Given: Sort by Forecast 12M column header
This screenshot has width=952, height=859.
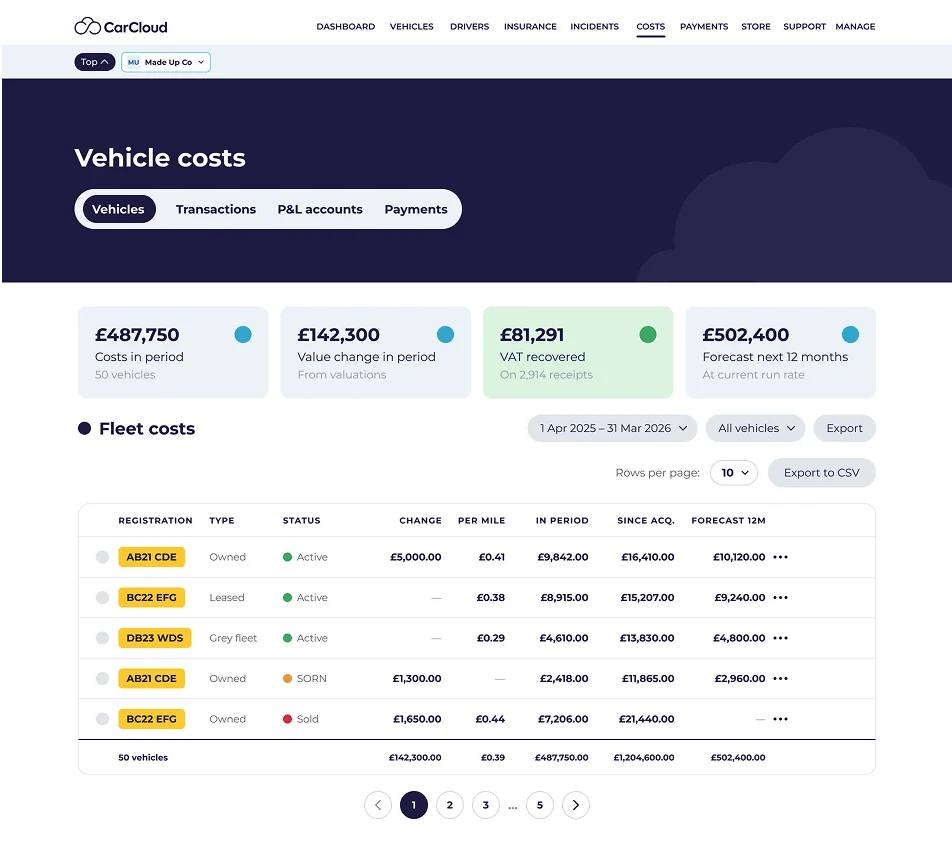Looking at the screenshot, I should [728, 520].
